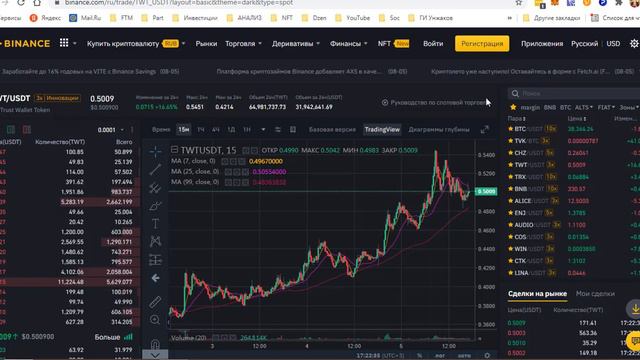Select the crosshair cursor tool

[155, 151]
